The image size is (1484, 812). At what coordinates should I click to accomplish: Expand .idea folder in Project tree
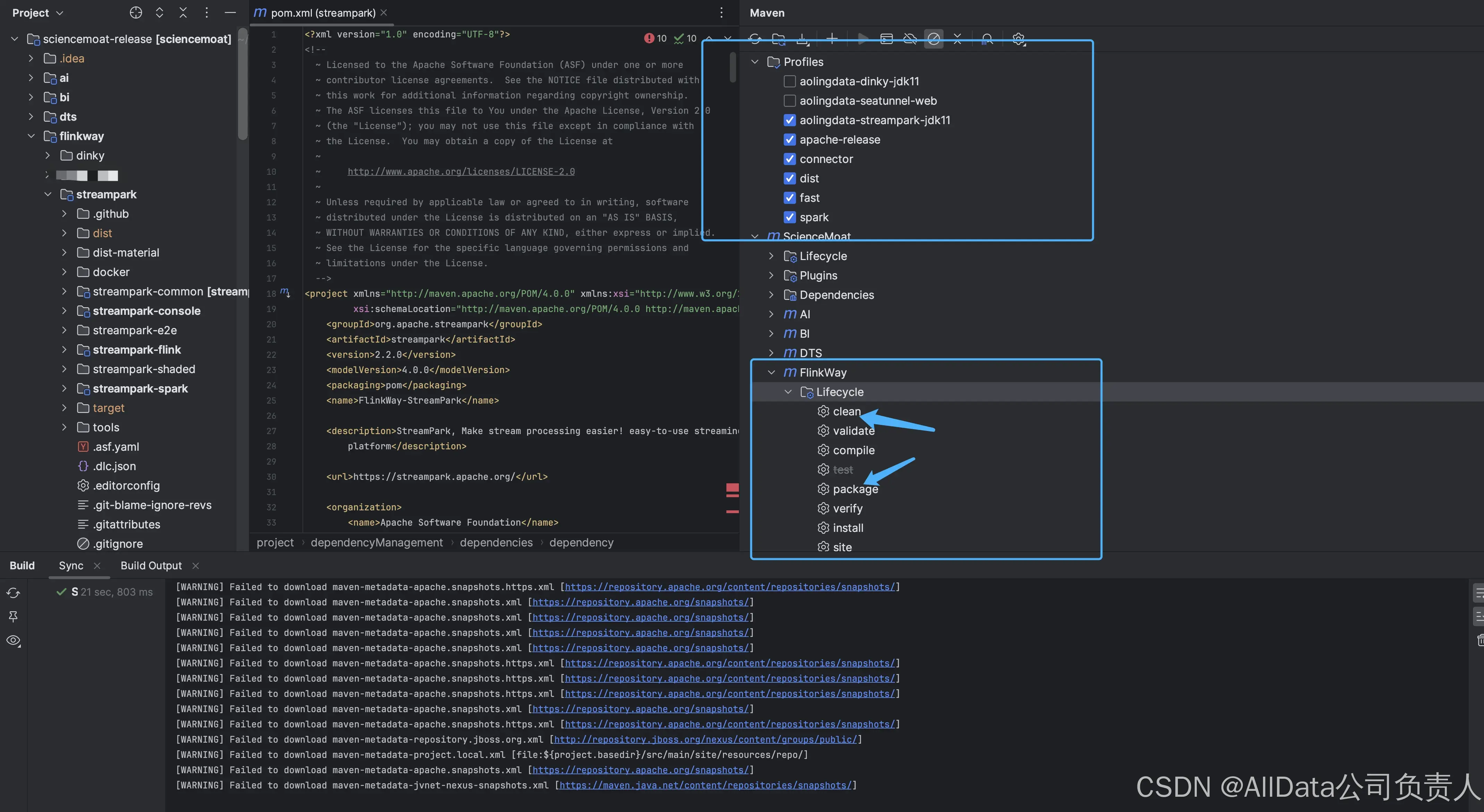coord(31,58)
